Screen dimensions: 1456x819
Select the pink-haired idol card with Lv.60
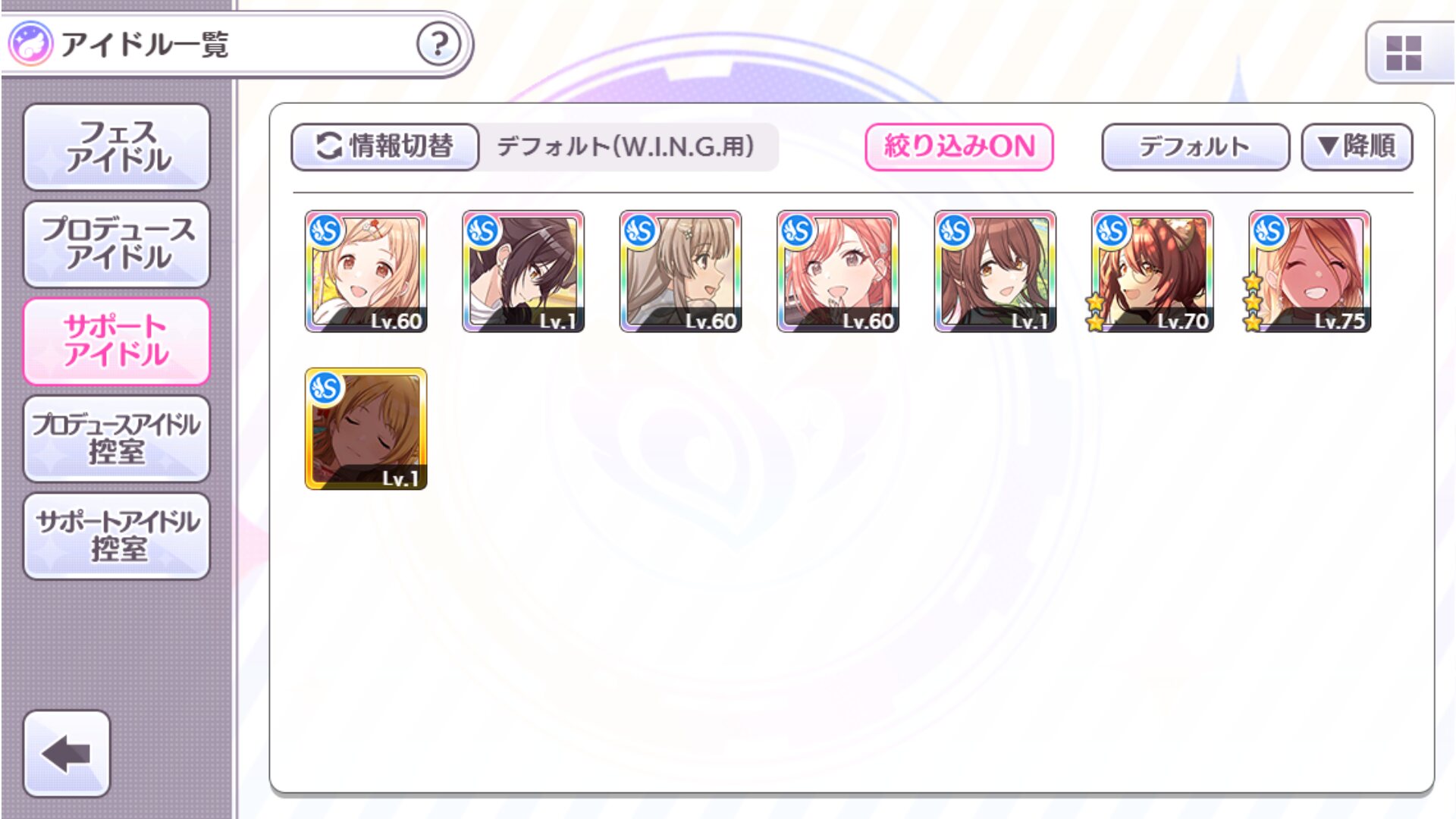coord(838,271)
